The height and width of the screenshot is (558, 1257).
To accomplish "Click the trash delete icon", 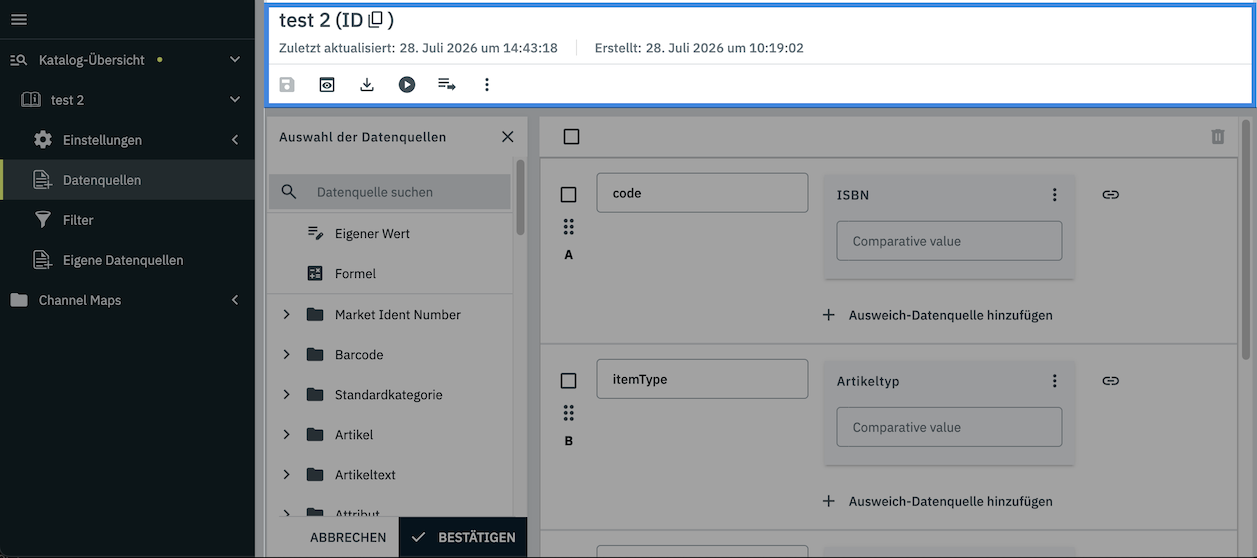I will coord(1218,137).
